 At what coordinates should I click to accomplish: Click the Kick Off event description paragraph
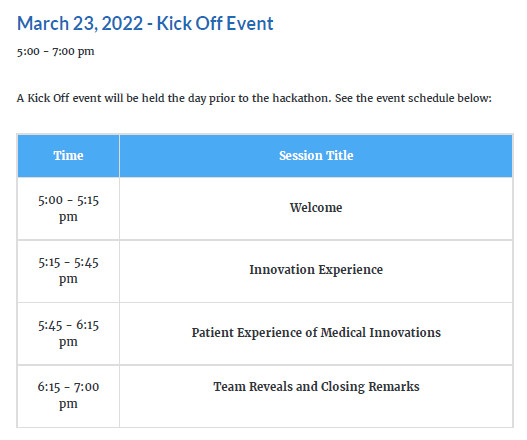(x=254, y=98)
